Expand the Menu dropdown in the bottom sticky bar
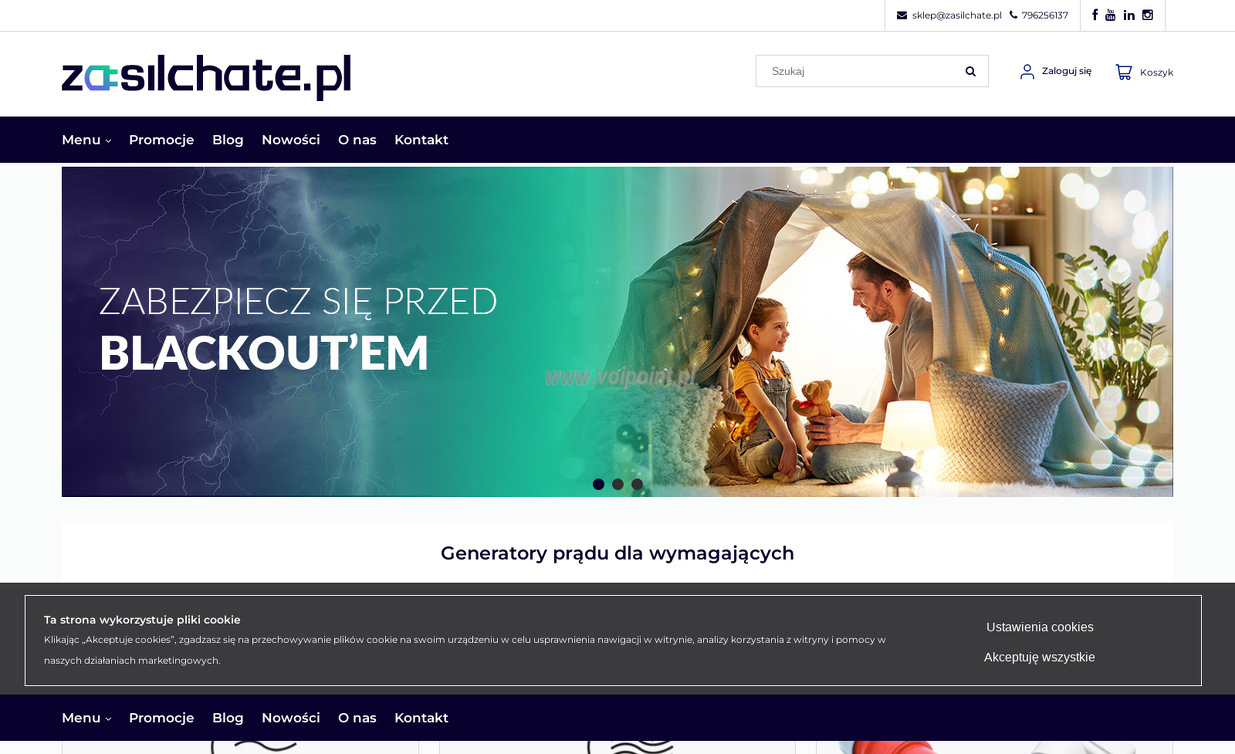This screenshot has height=754, width=1235. pyautogui.click(x=86, y=718)
